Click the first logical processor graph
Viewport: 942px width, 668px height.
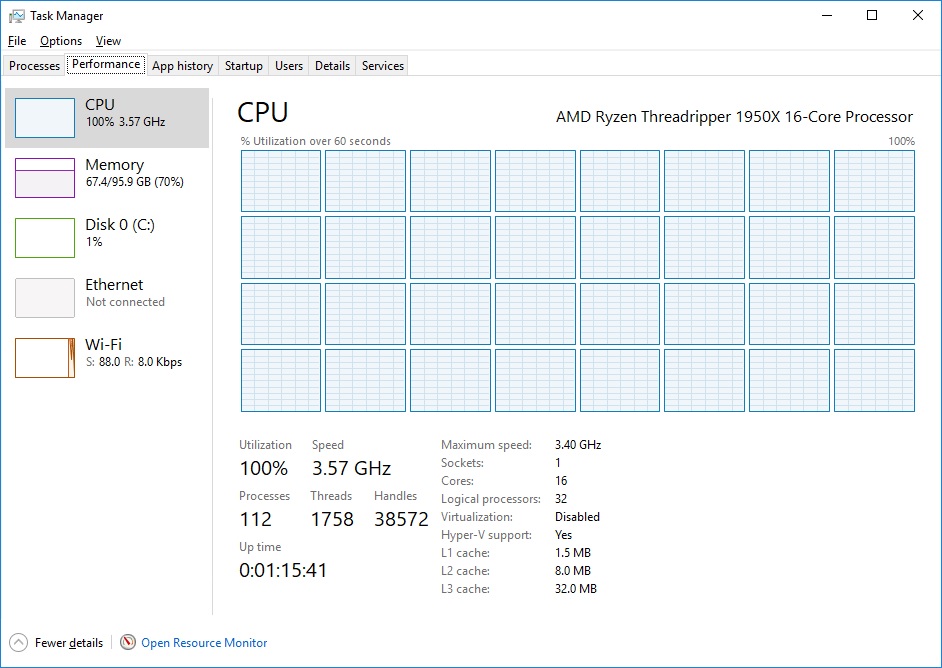click(281, 181)
